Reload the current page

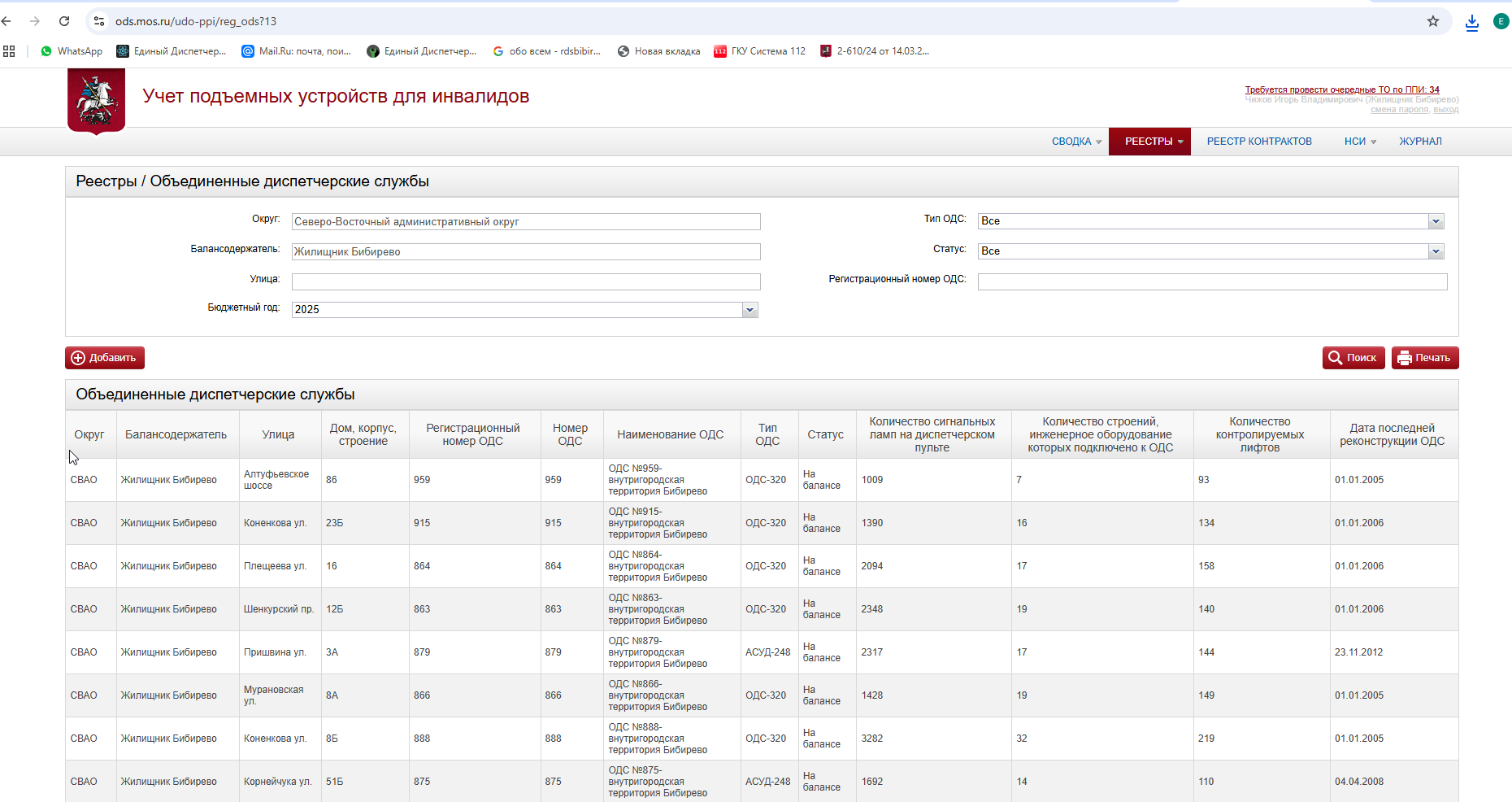pos(64,21)
